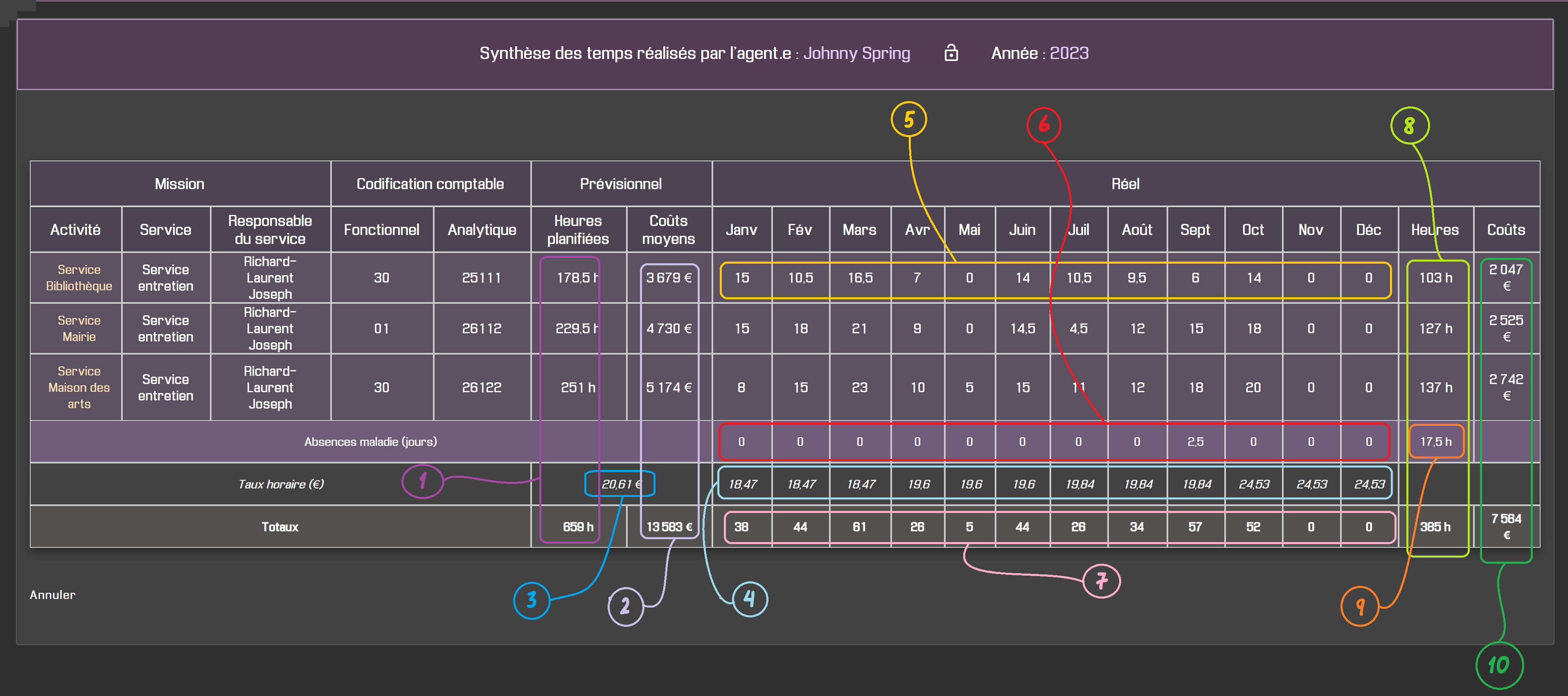Click the Prévisionnel group header
Image resolution: width=1568 pixels, height=696 pixels.
tap(621, 184)
